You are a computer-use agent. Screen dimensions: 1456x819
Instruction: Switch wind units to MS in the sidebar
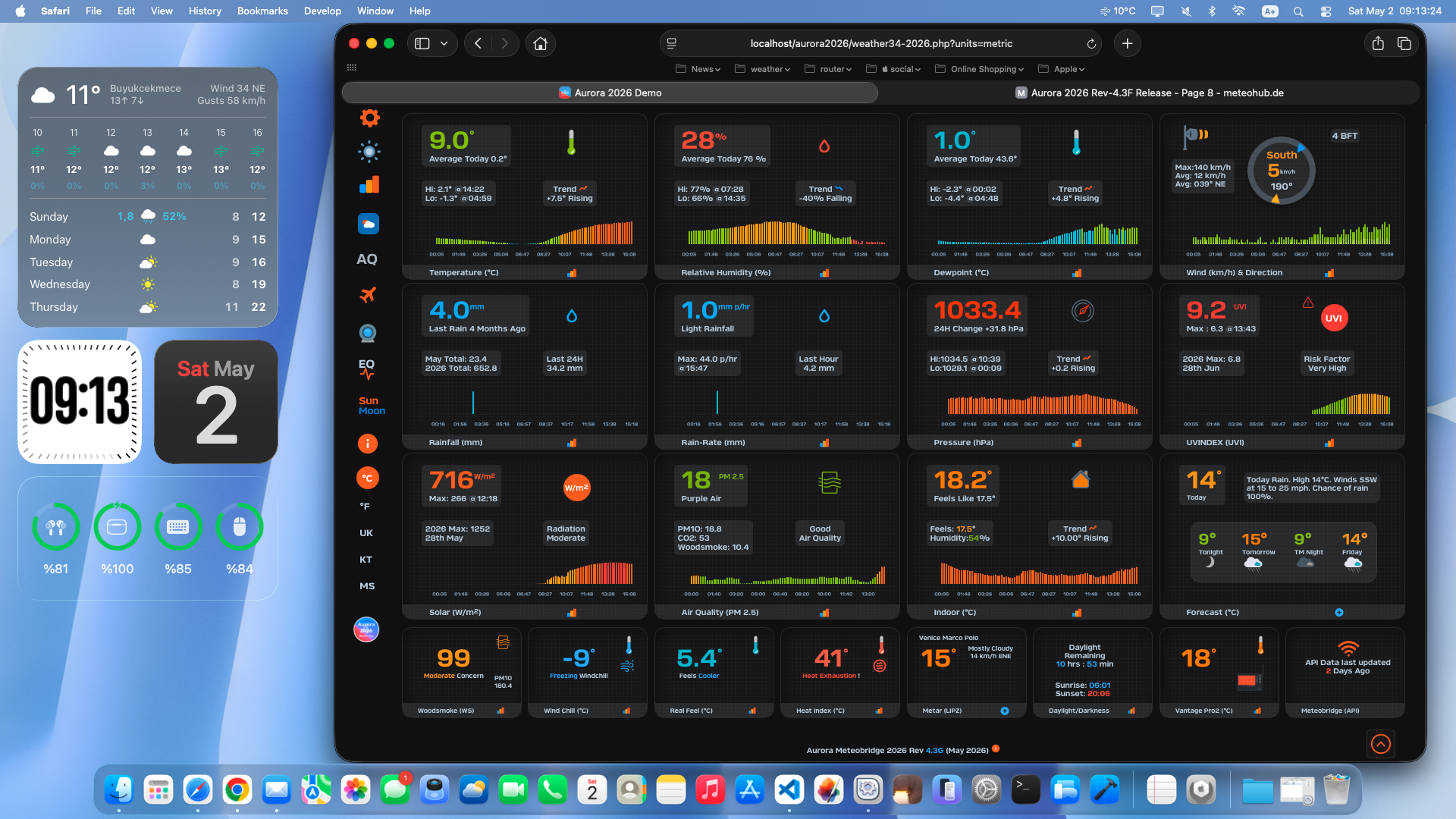[367, 586]
